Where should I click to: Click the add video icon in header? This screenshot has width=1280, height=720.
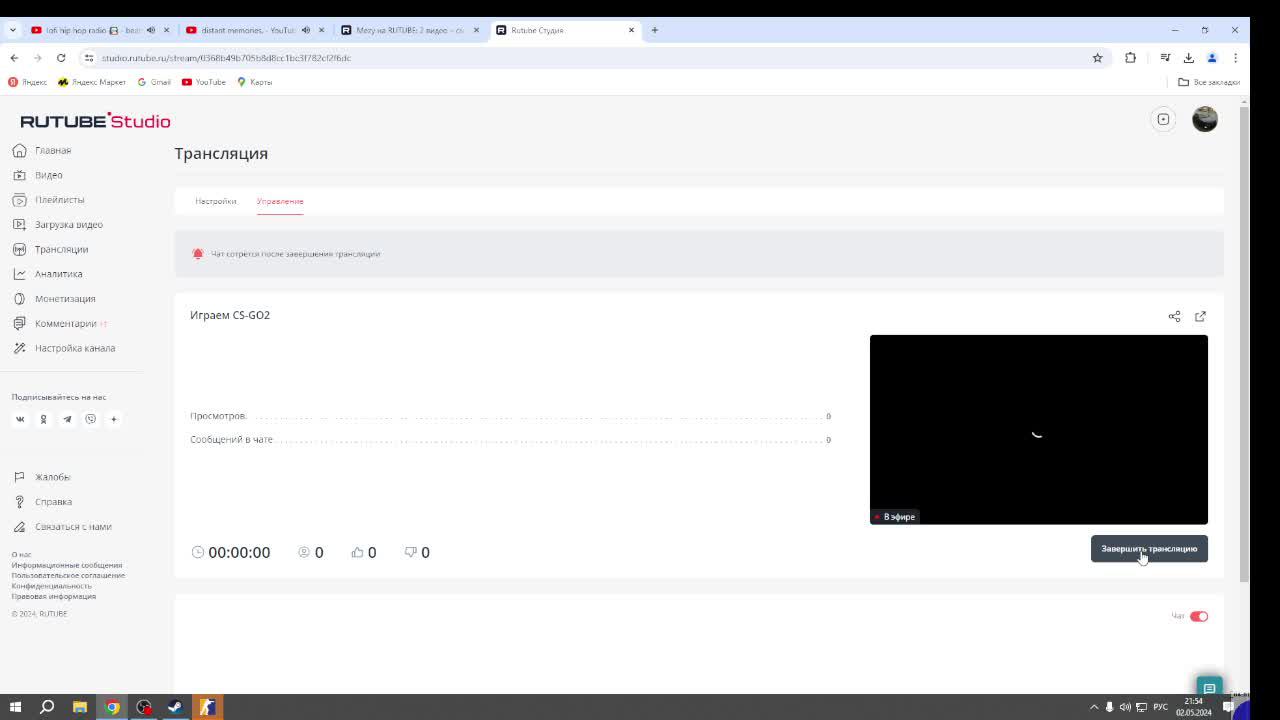(1163, 119)
